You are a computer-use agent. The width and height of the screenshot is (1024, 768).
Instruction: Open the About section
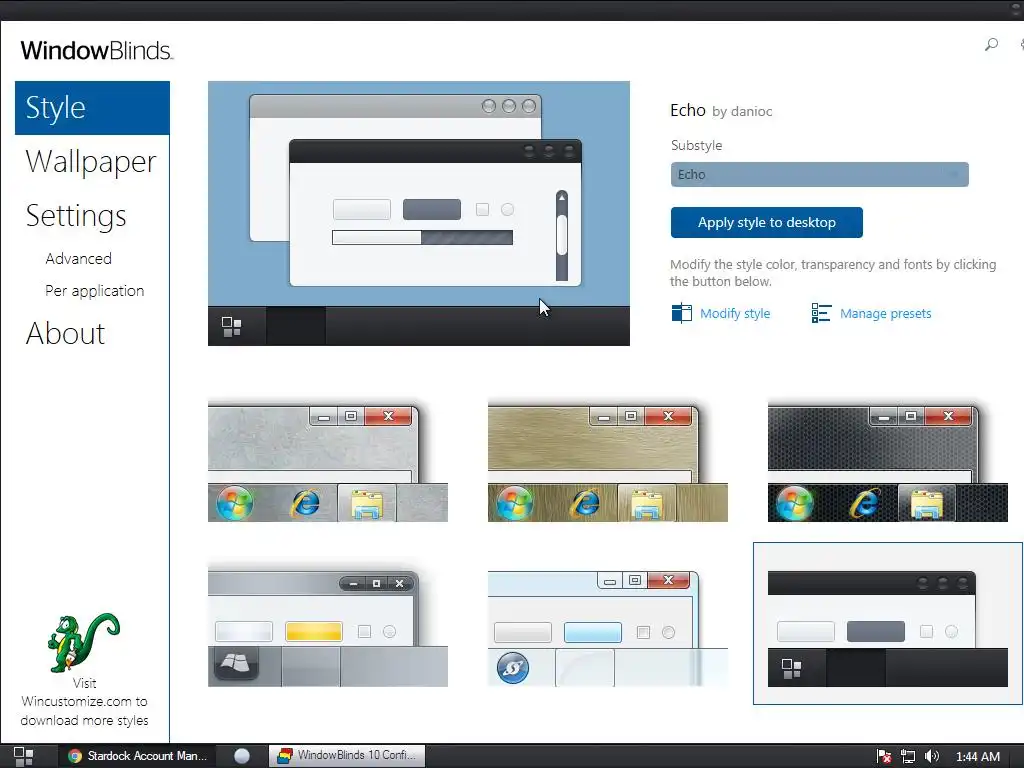coord(65,334)
